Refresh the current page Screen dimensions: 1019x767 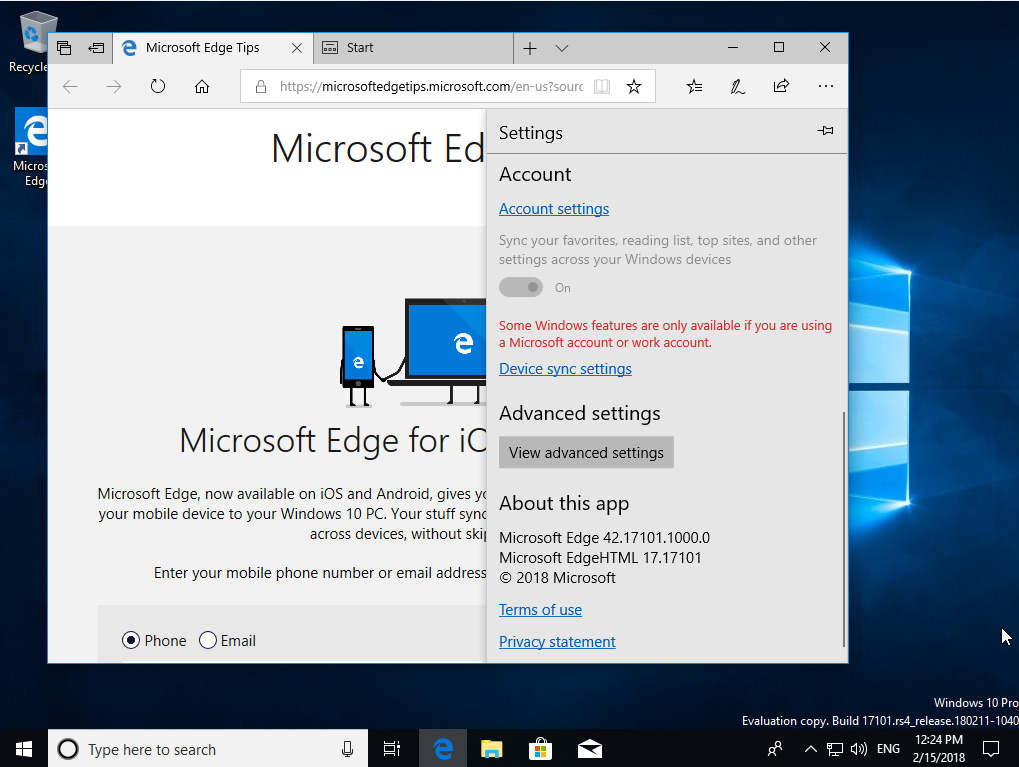click(158, 86)
